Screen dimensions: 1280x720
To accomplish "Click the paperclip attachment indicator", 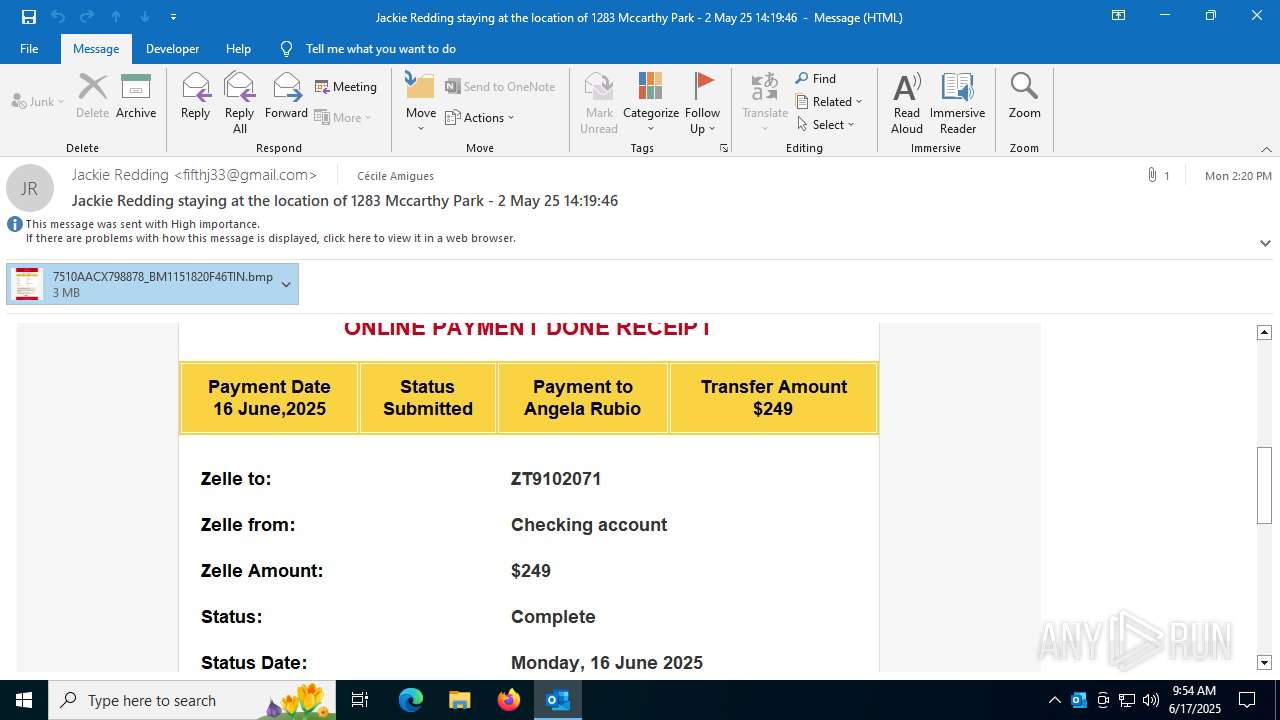I will point(1152,176).
